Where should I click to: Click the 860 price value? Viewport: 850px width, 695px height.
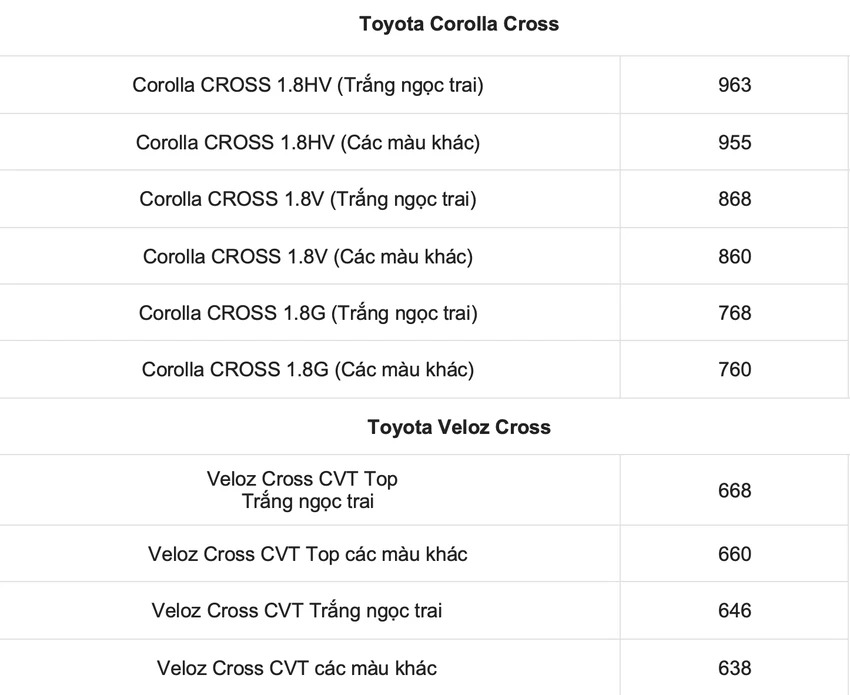pyautogui.click(x=735, y=256)
